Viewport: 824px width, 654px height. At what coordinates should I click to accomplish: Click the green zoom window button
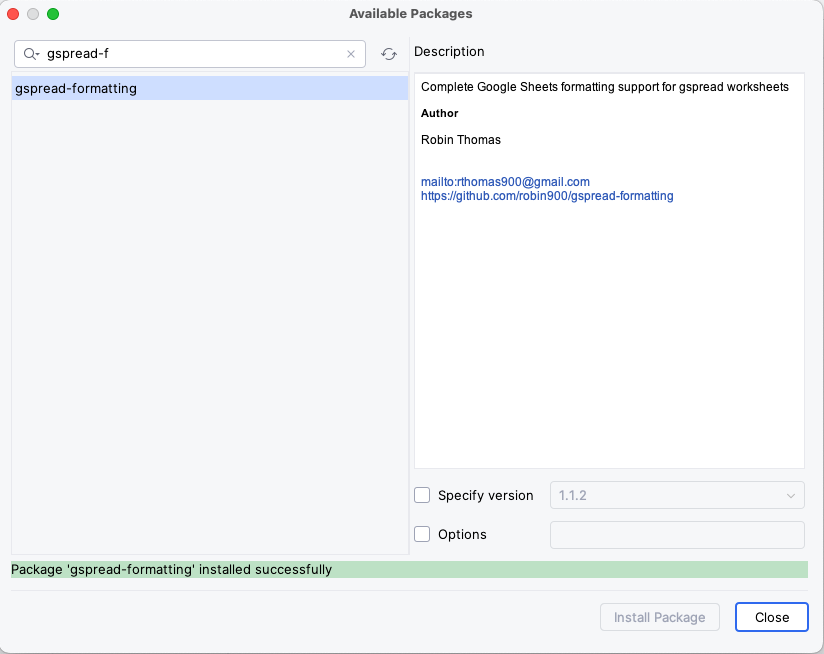pyautogui.click(x=53, y=14)
